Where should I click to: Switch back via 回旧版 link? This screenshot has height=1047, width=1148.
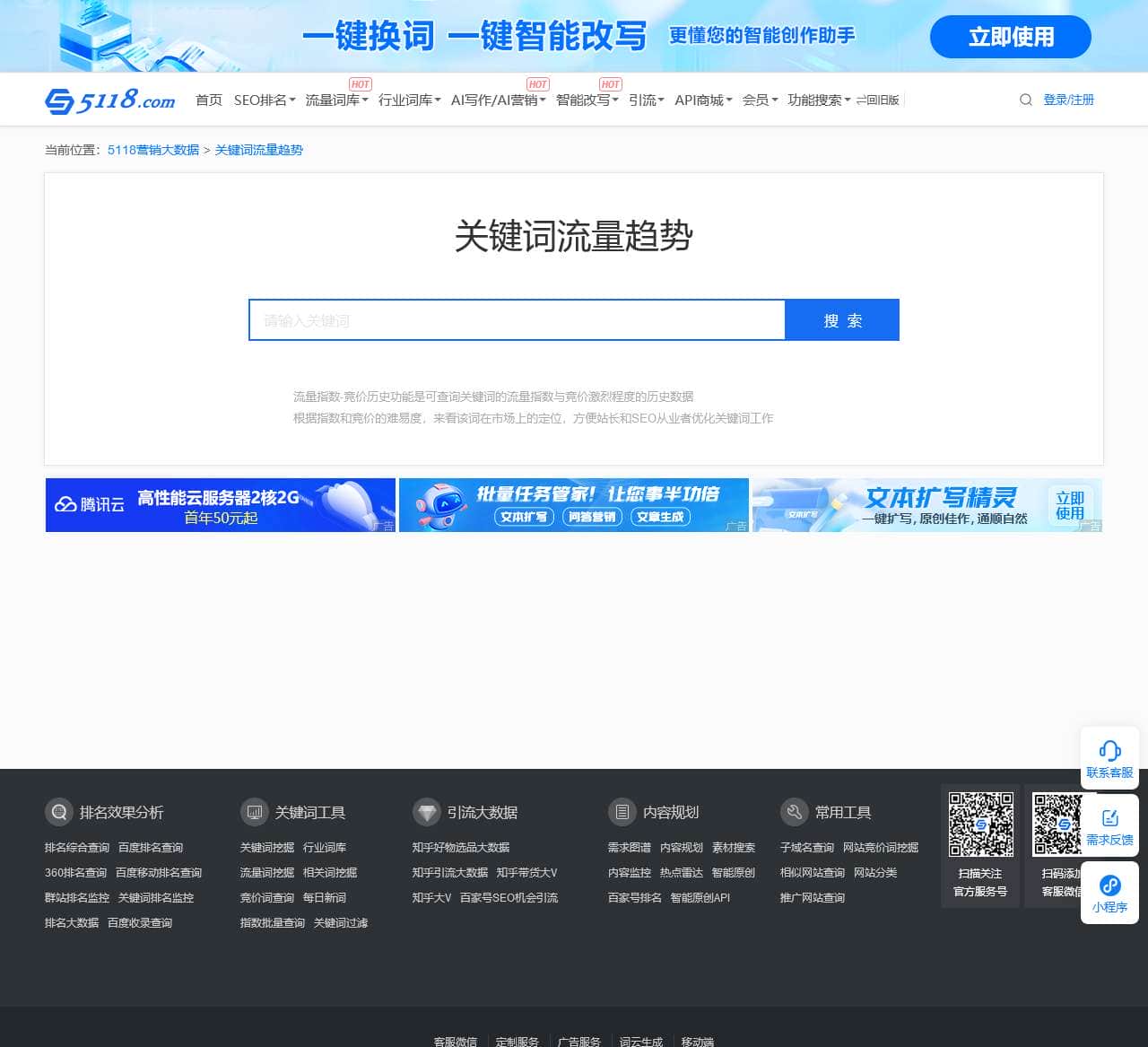(x=878, y=100)
